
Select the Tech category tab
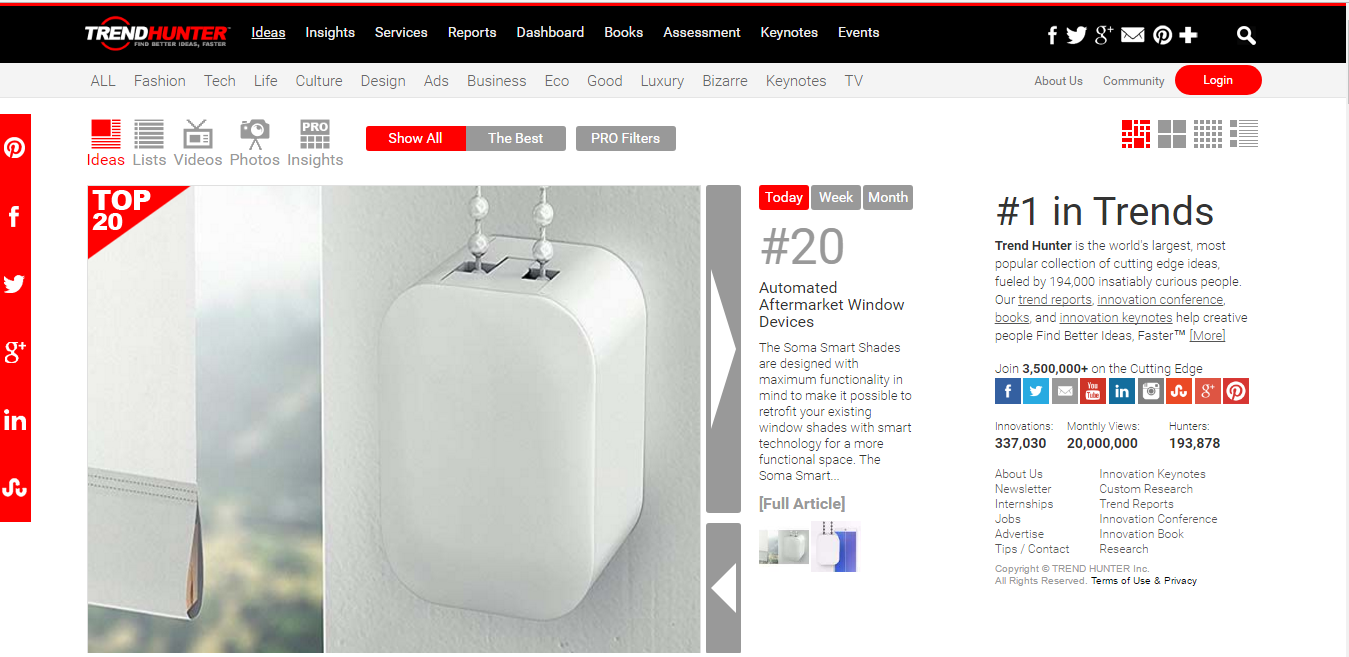coord(220,81)
